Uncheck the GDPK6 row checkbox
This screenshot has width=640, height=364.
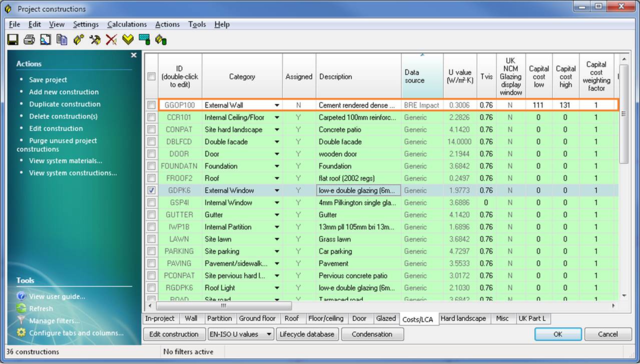(x=151, y=191)
